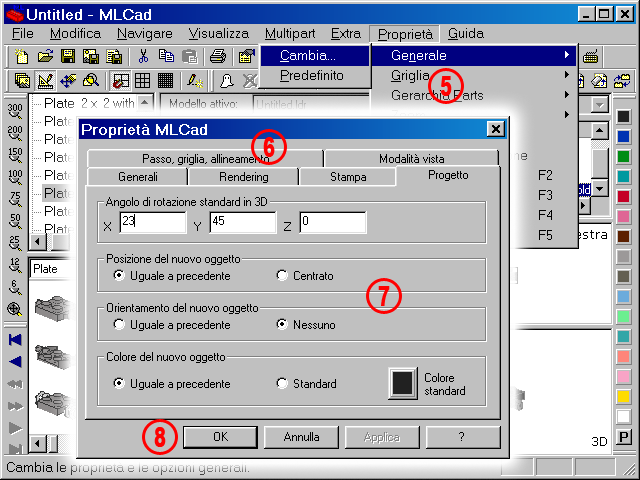Screen dimensions: 640x480
Task: Select the zoom mode magnifier icon
Action: (x=91, y=80)
